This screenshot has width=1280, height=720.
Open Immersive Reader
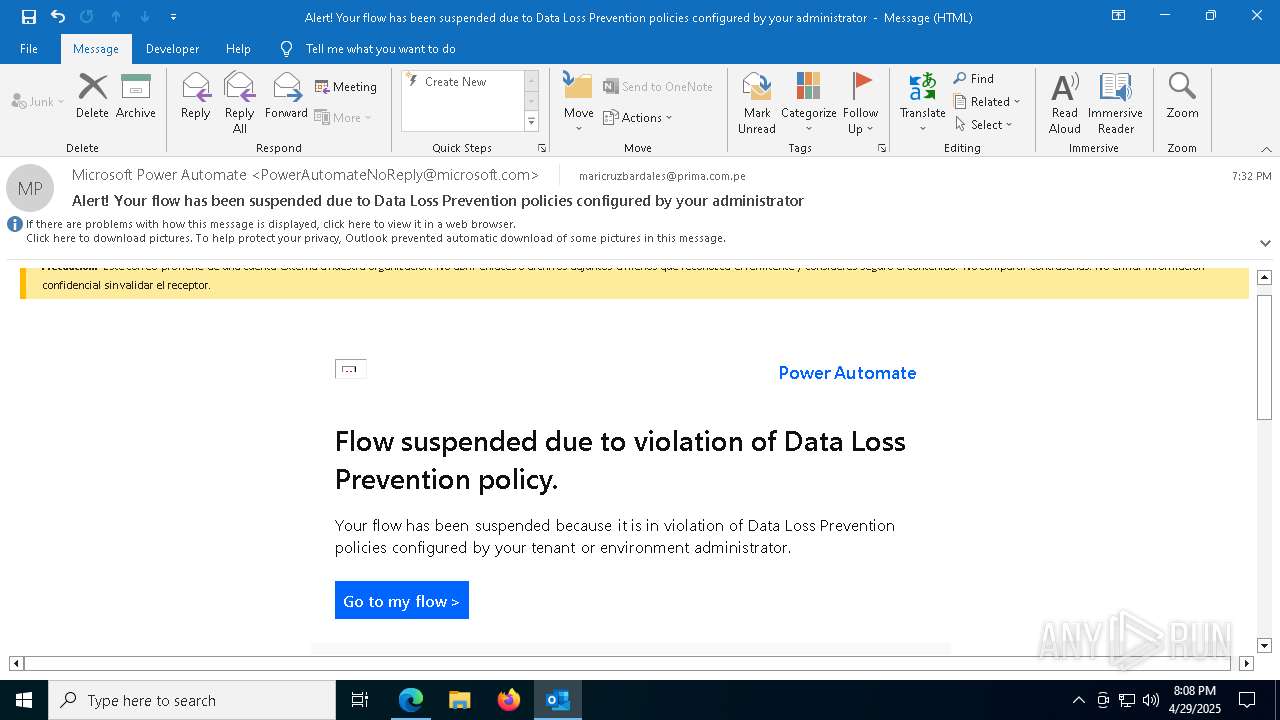(x=1116, y=103)
